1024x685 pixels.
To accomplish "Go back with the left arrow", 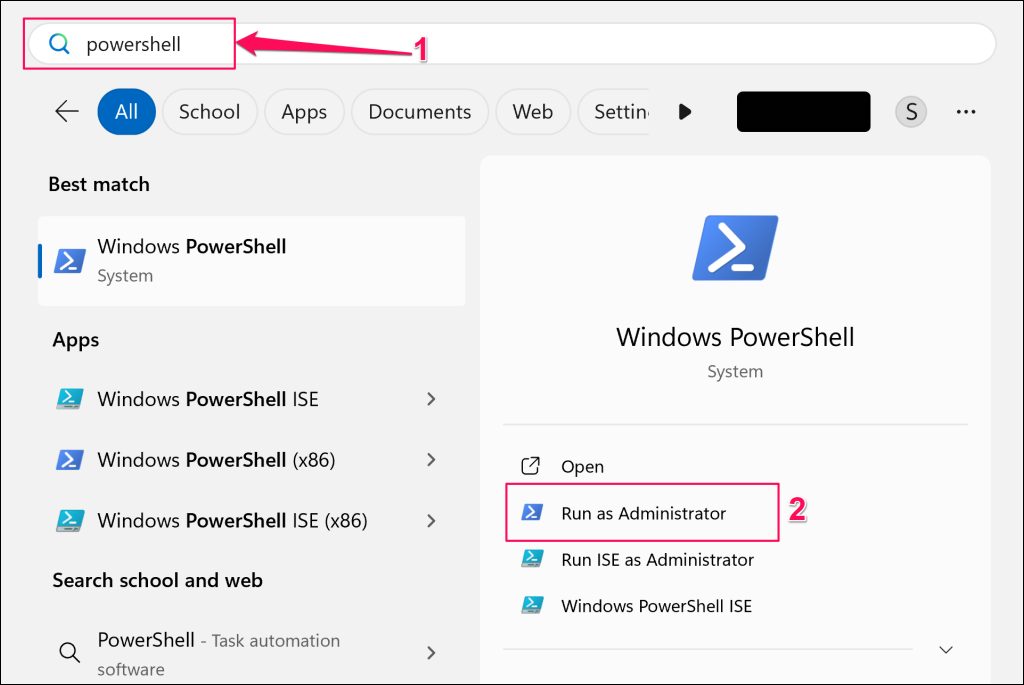I will pyautogui.click(x=67, y=112).
